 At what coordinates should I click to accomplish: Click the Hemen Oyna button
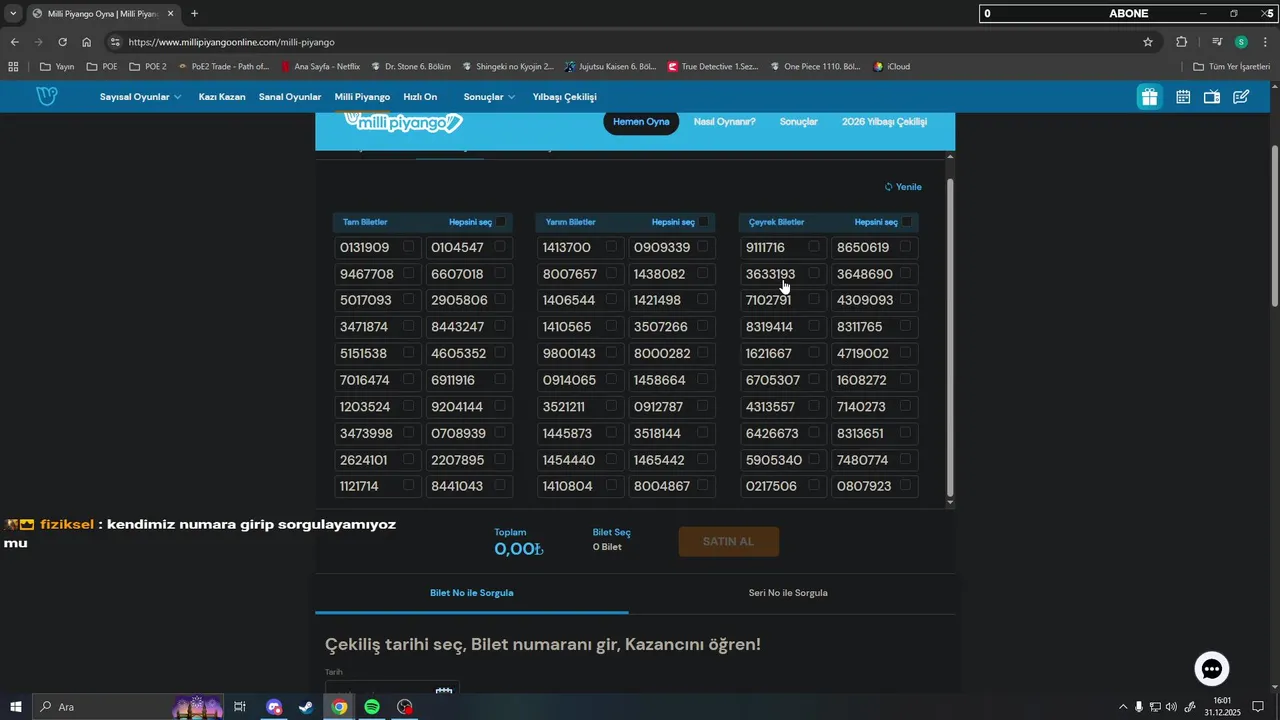641,122
